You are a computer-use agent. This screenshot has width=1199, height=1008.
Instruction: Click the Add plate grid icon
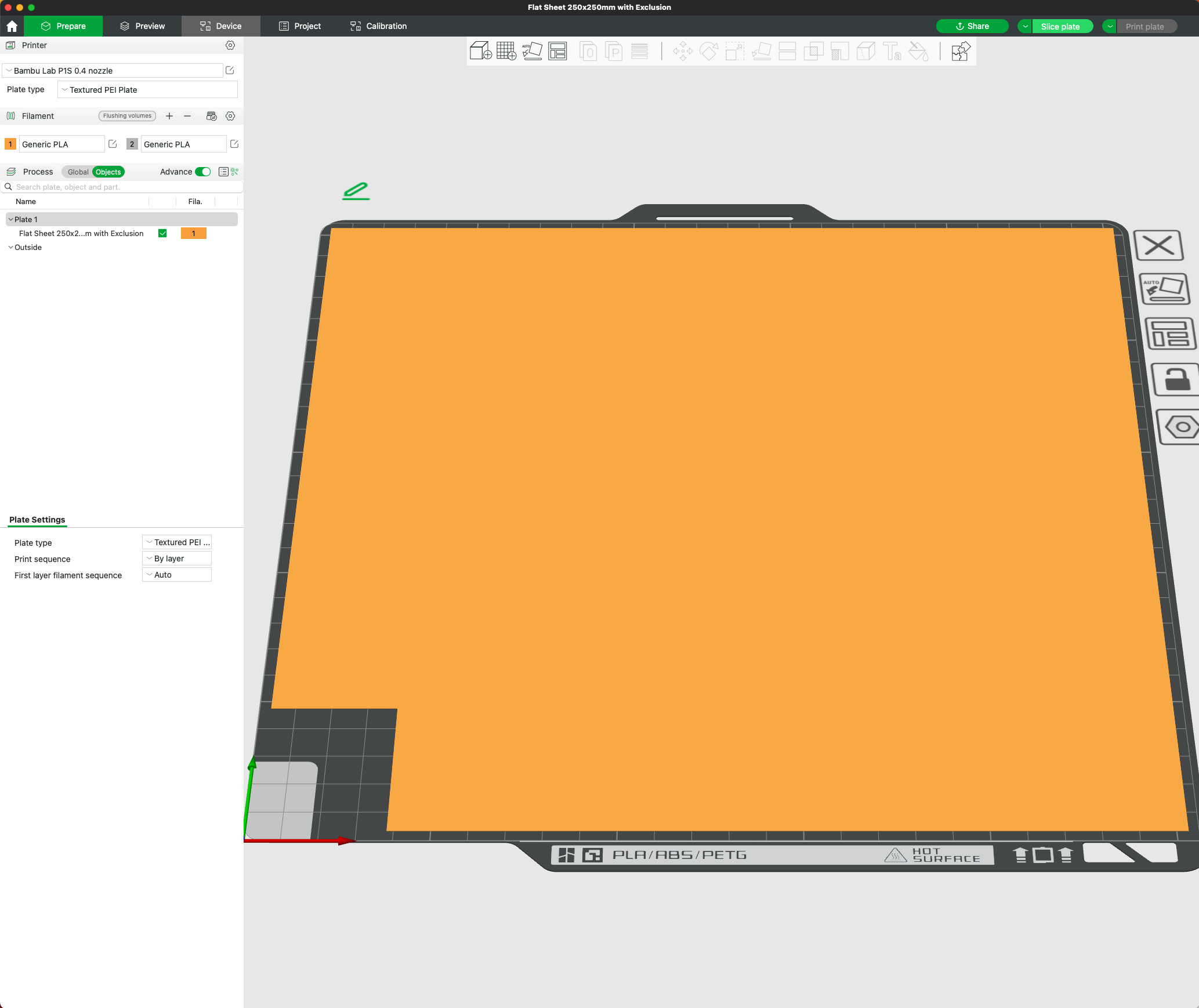coord(506,51)
